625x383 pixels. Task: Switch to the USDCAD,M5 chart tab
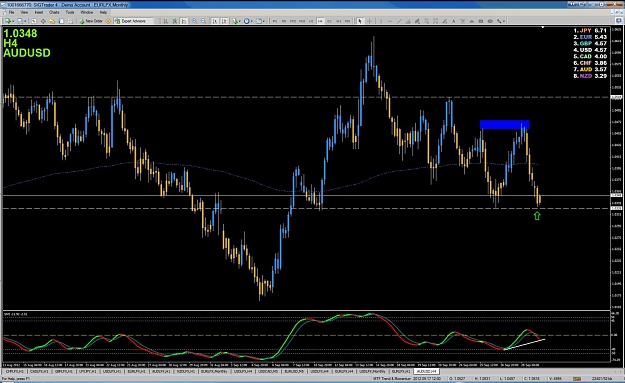tap(268, 371)
